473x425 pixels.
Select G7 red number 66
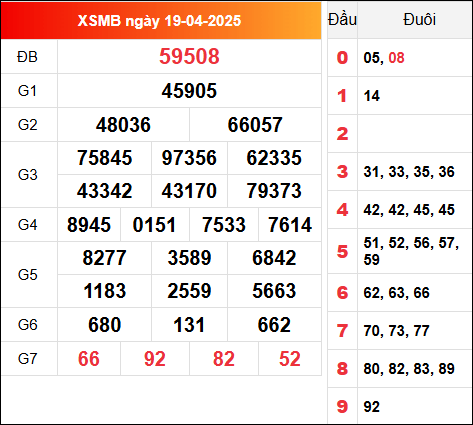point(89,359)
